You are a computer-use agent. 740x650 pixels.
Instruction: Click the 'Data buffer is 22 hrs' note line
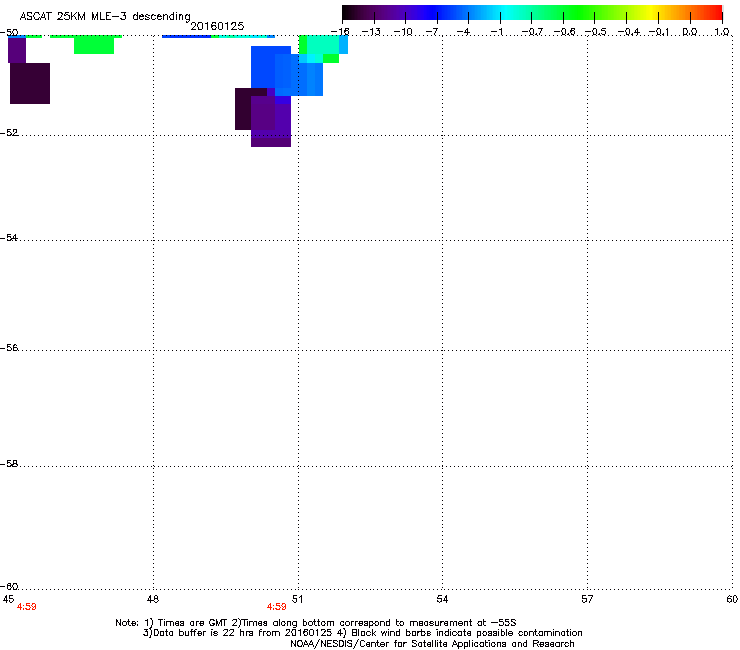(x=362, y=633)
